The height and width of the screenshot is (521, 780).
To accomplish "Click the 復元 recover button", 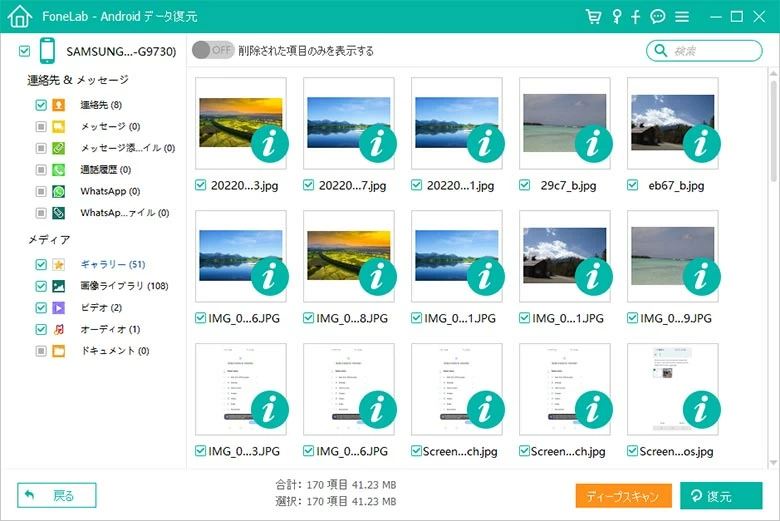I will tap(720, 496).
